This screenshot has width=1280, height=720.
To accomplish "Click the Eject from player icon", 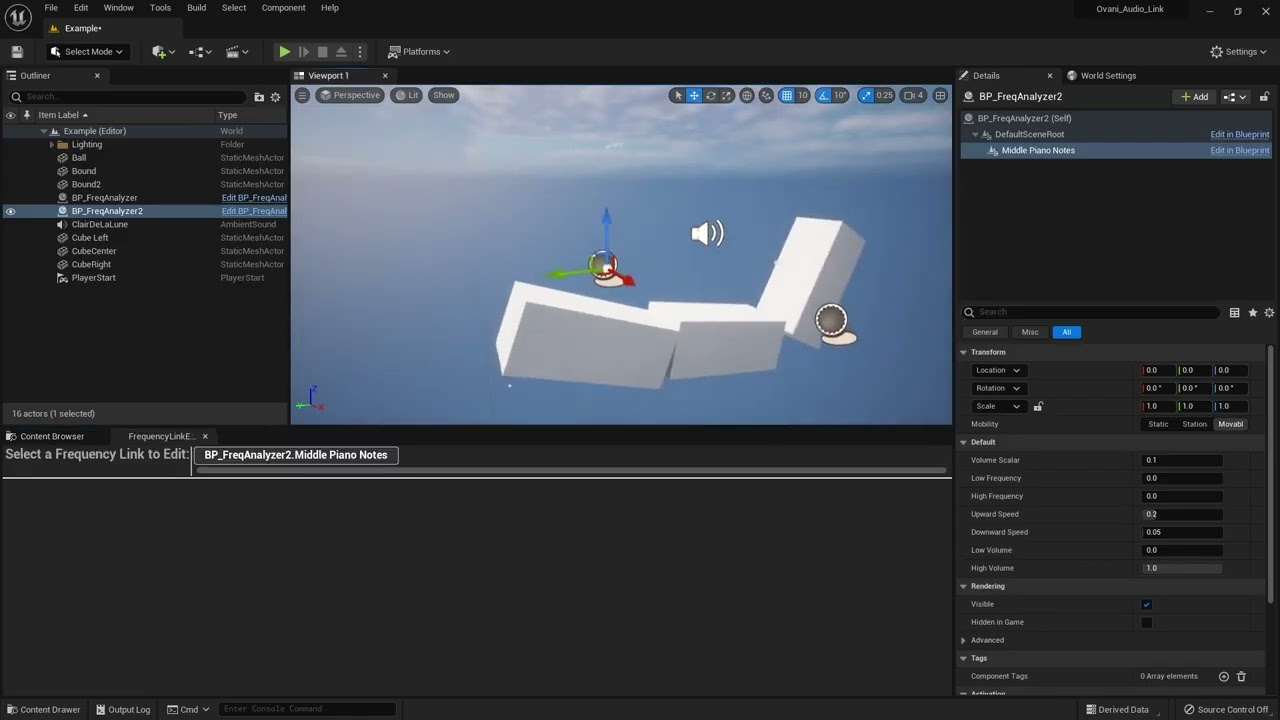I will tap(341, 52).
